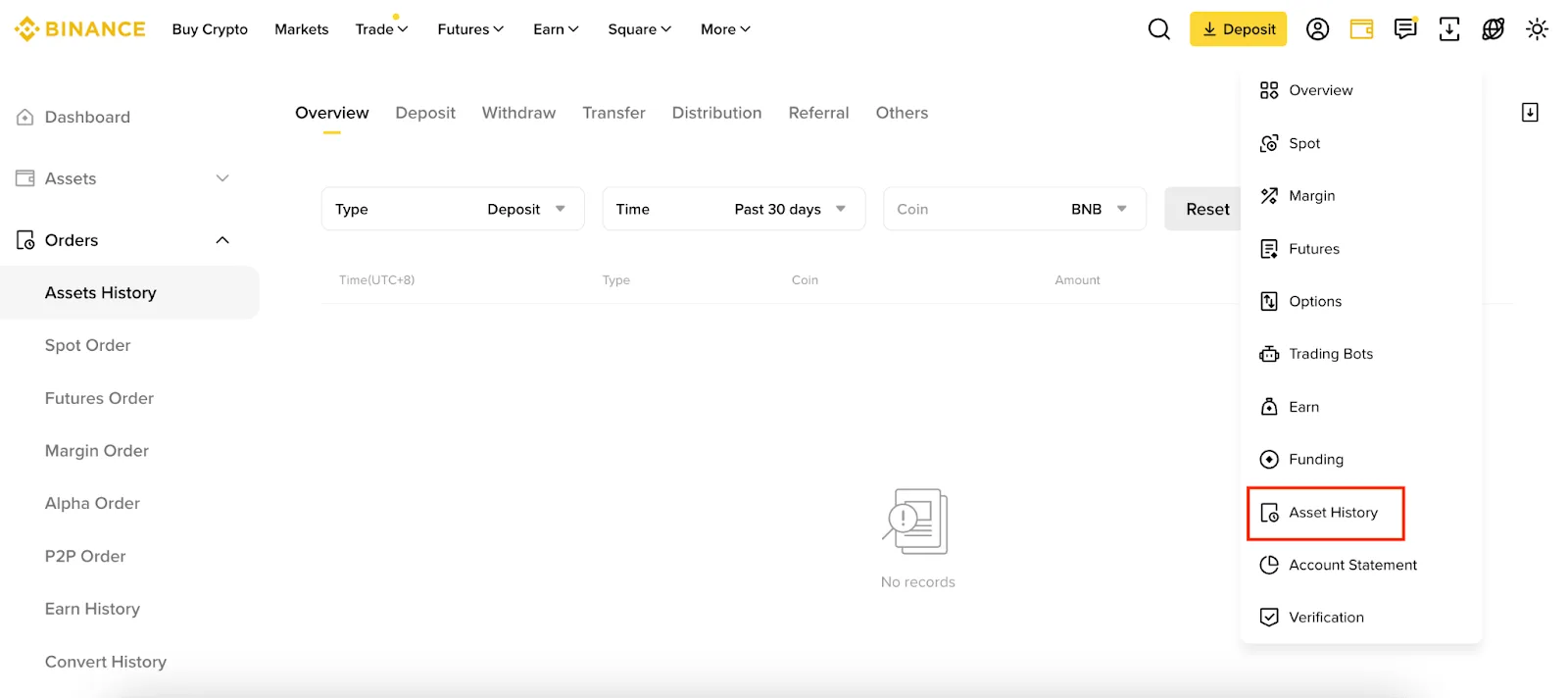
Task: Click the export records icon at right
Action: click(1530, 113)
